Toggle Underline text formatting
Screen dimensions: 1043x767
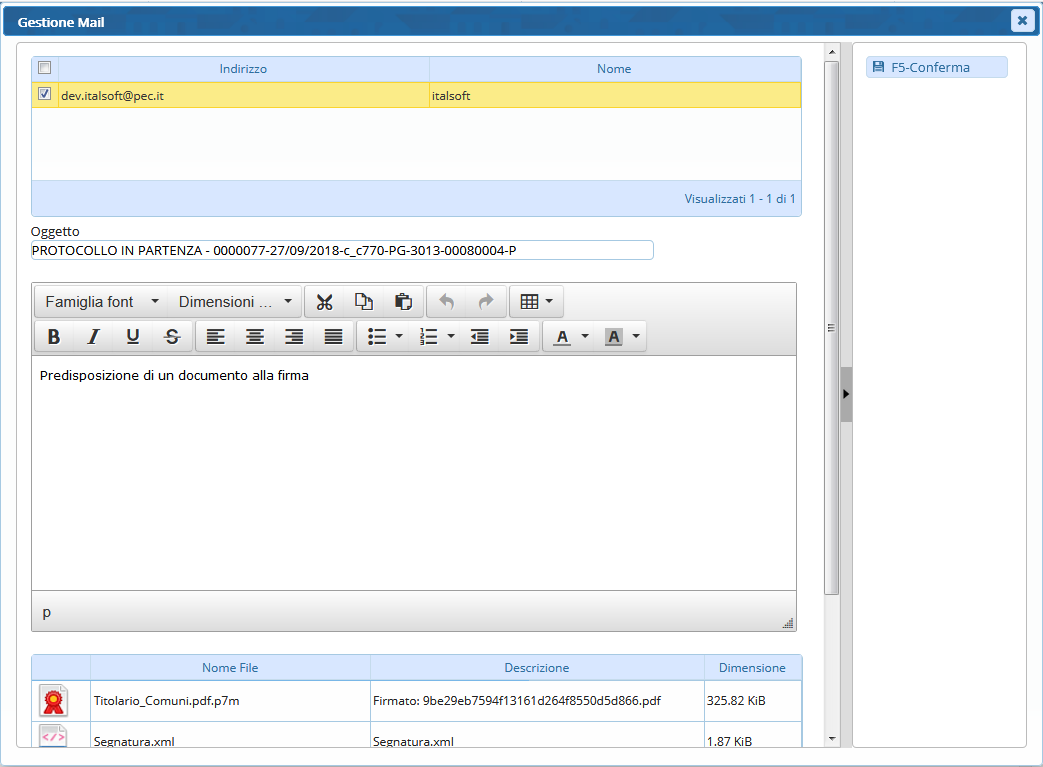point(133,337)
